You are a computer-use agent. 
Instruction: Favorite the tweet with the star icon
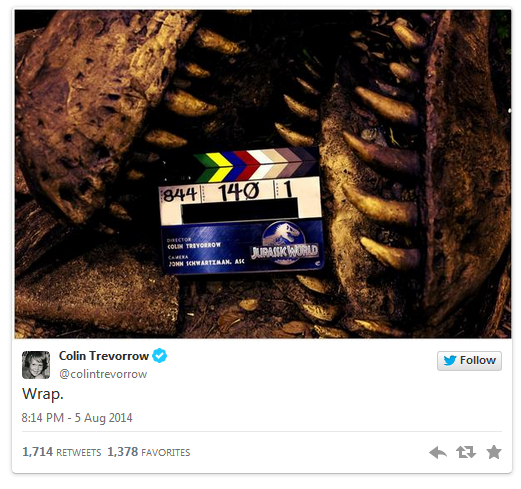[494, 452]
